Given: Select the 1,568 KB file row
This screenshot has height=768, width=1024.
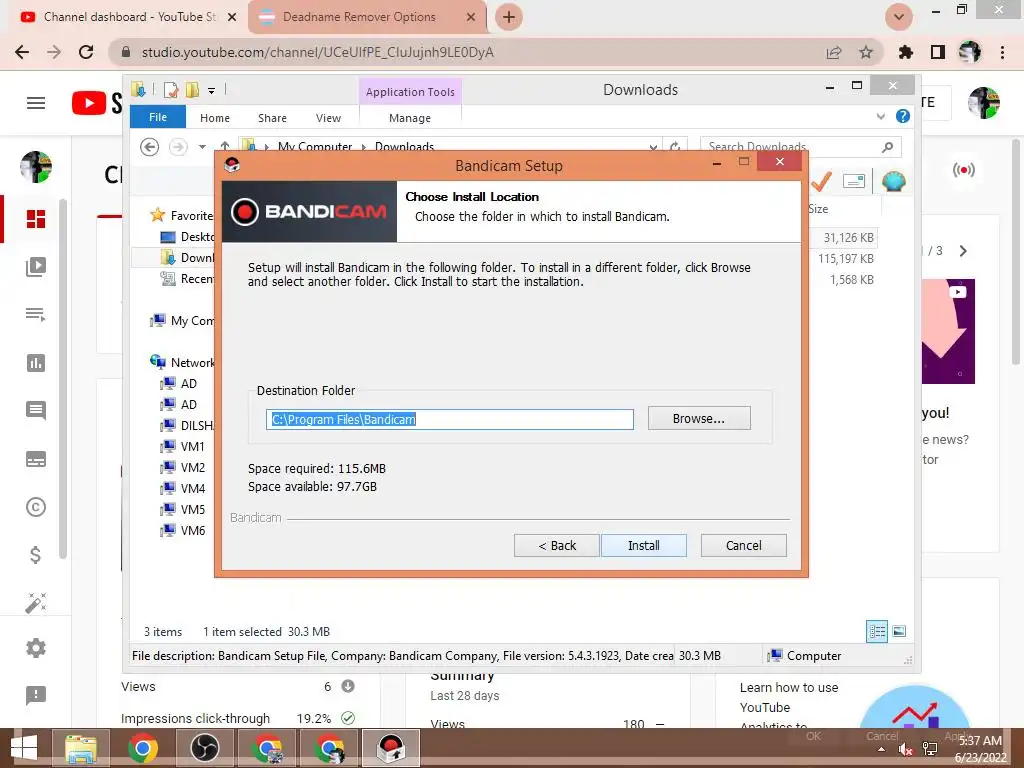Looking at the screenshot, I should [x=842, y=280].
